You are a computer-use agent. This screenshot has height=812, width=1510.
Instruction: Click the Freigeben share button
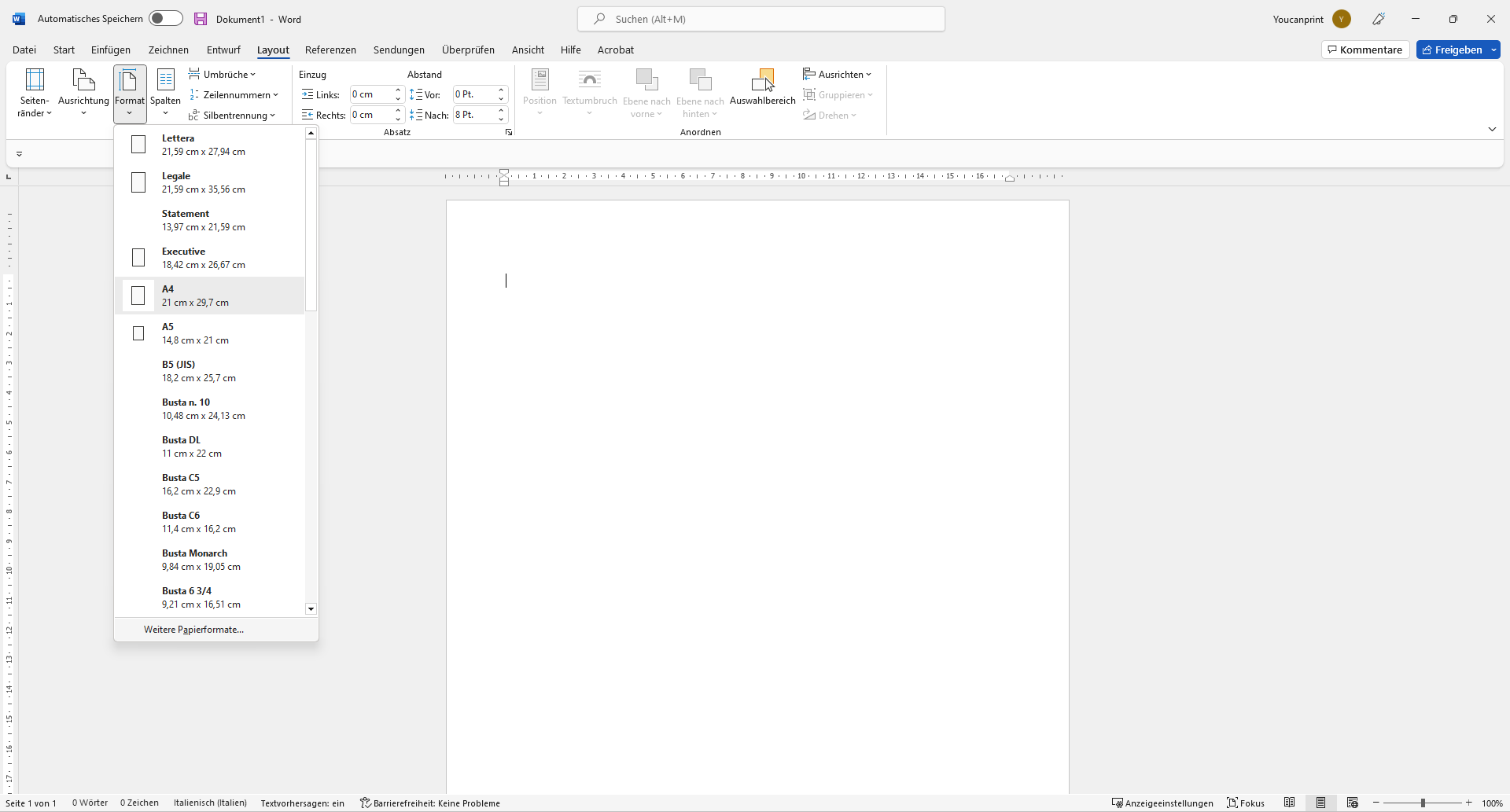tap(1452, 50)
